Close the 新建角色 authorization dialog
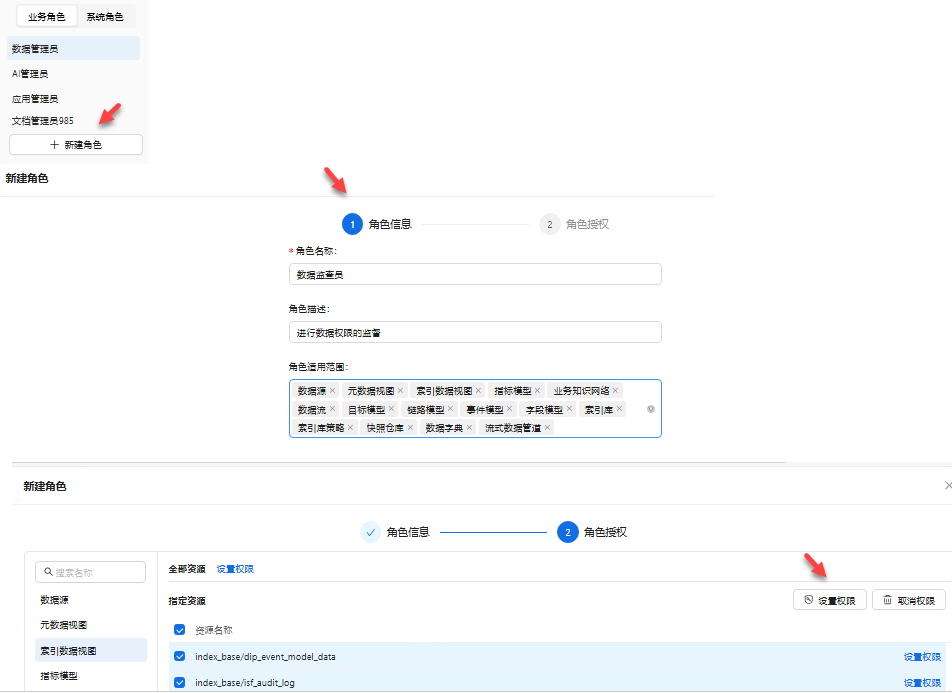Viewport: 952px width, 693px height. point(947,485)
